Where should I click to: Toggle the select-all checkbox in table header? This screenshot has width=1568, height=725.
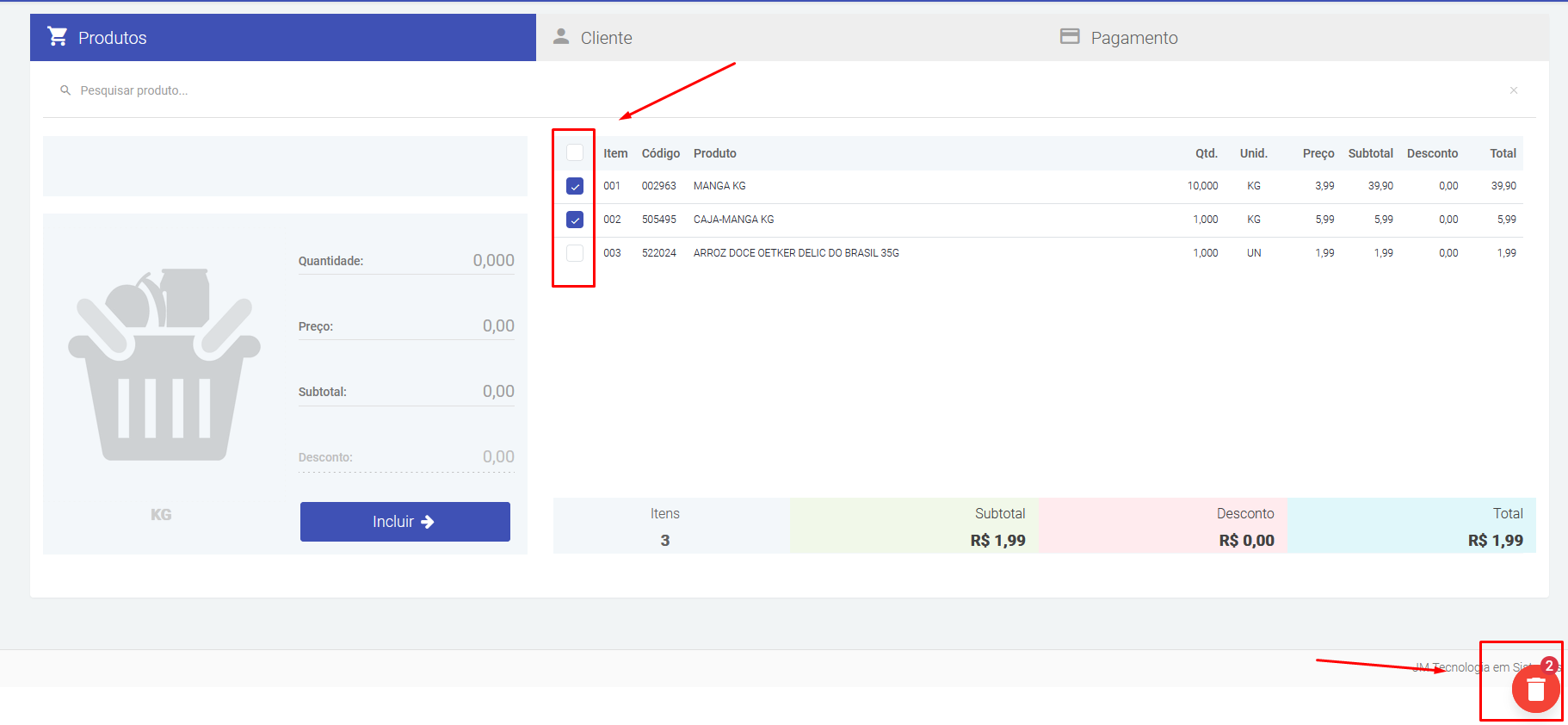click(575, 153)
